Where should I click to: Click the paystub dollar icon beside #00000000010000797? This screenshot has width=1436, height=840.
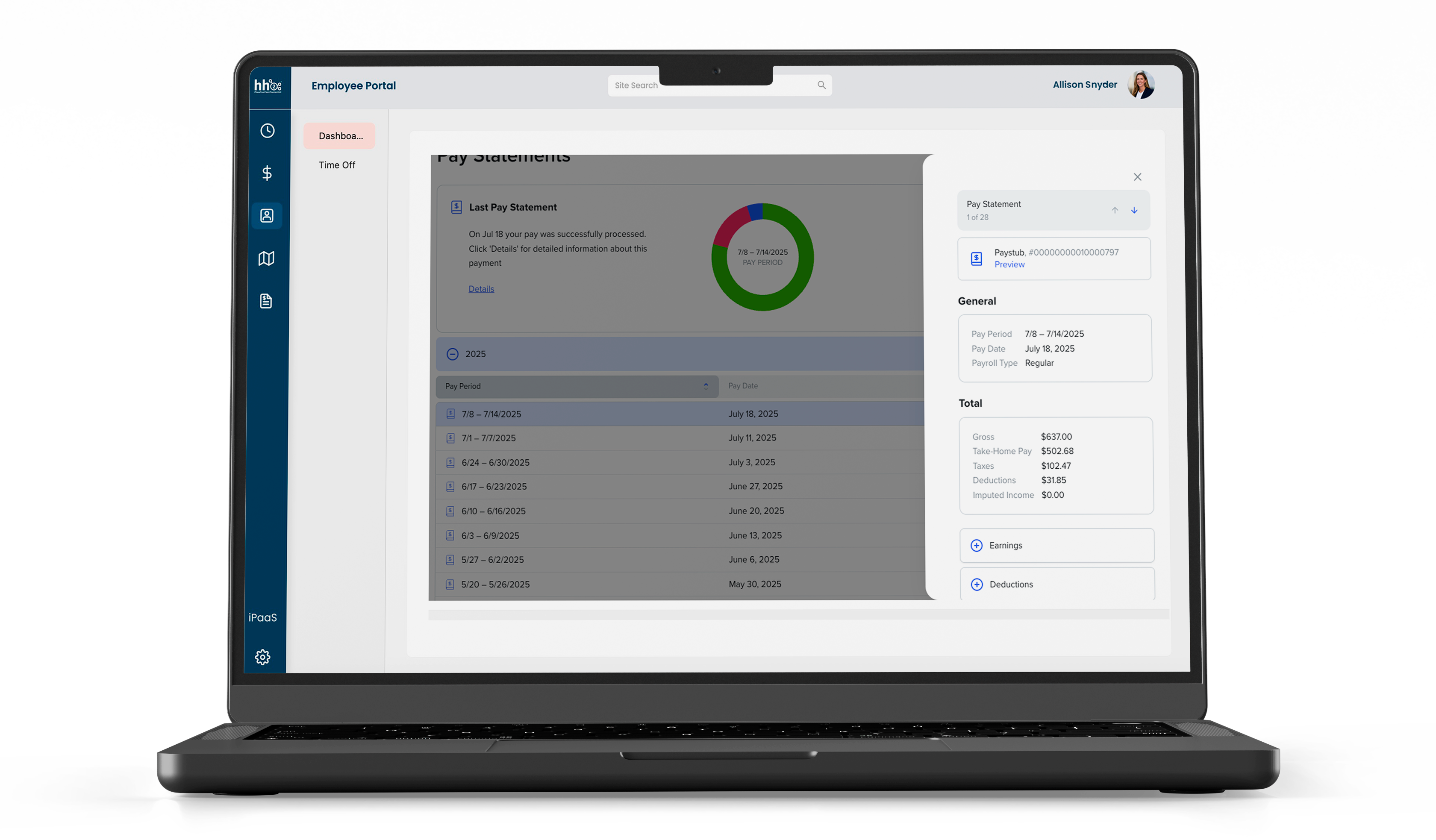(x=976, y=258)
